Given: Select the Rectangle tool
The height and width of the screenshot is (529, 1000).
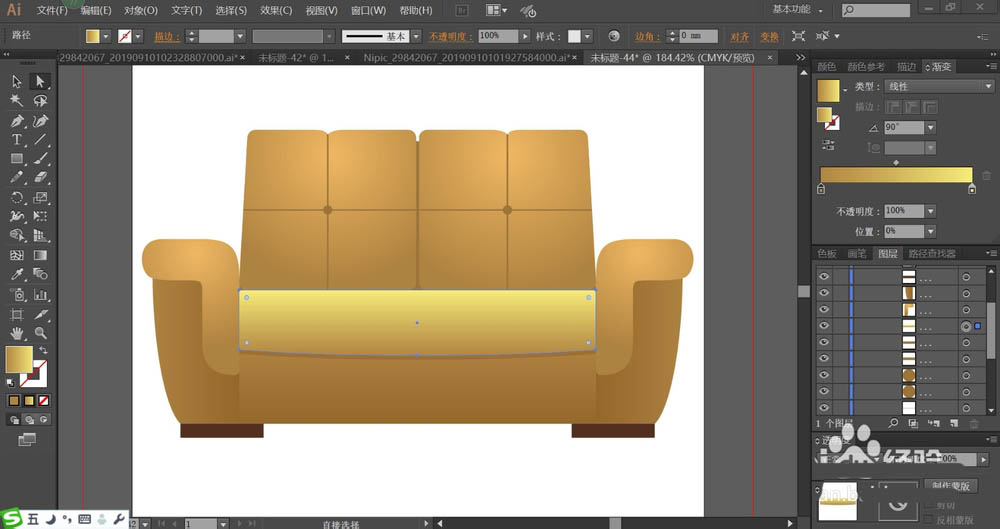Looking at the screenshot, I should 17,158.
